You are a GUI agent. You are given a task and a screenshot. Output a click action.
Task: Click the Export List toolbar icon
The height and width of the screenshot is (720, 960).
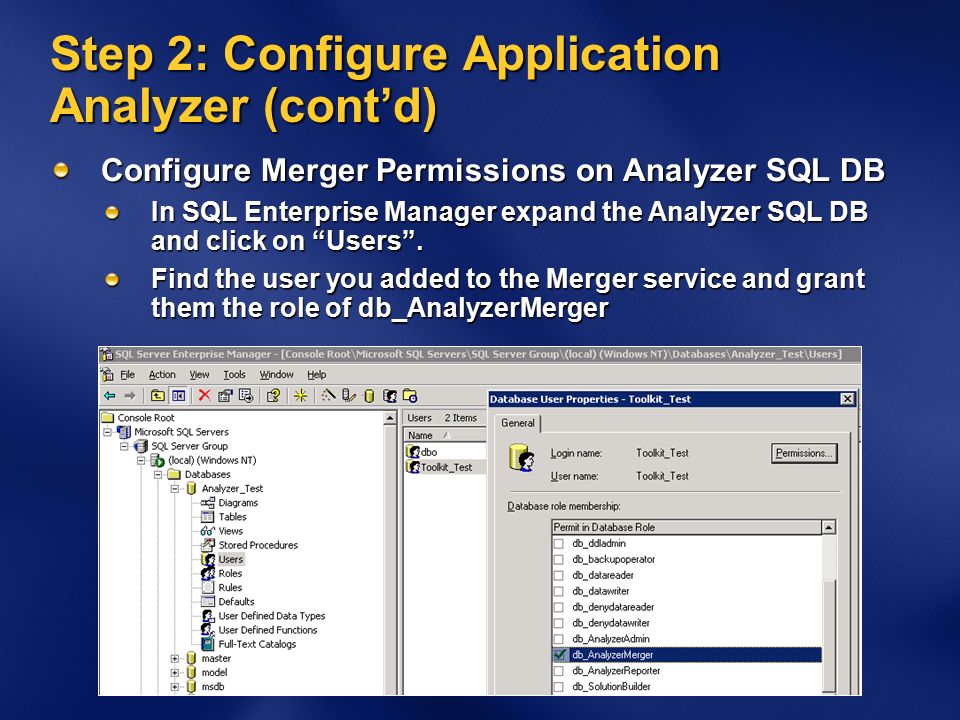point(246,396)
